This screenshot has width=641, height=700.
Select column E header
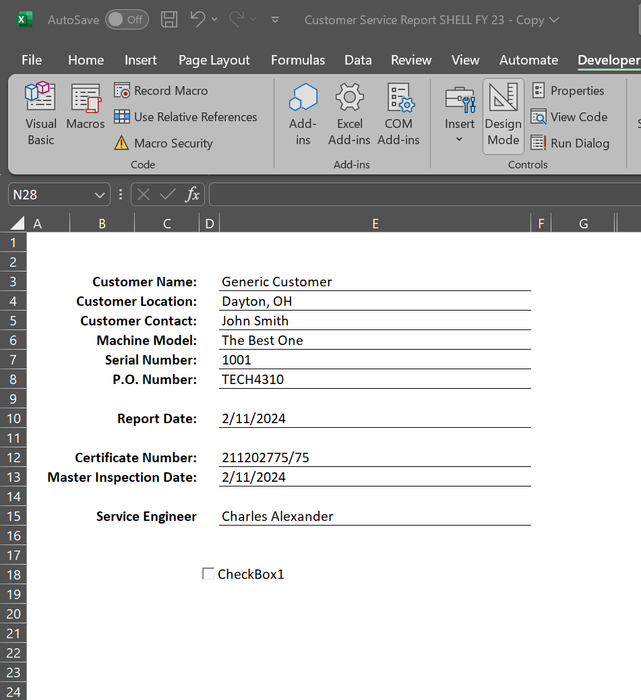coord(375,223)
